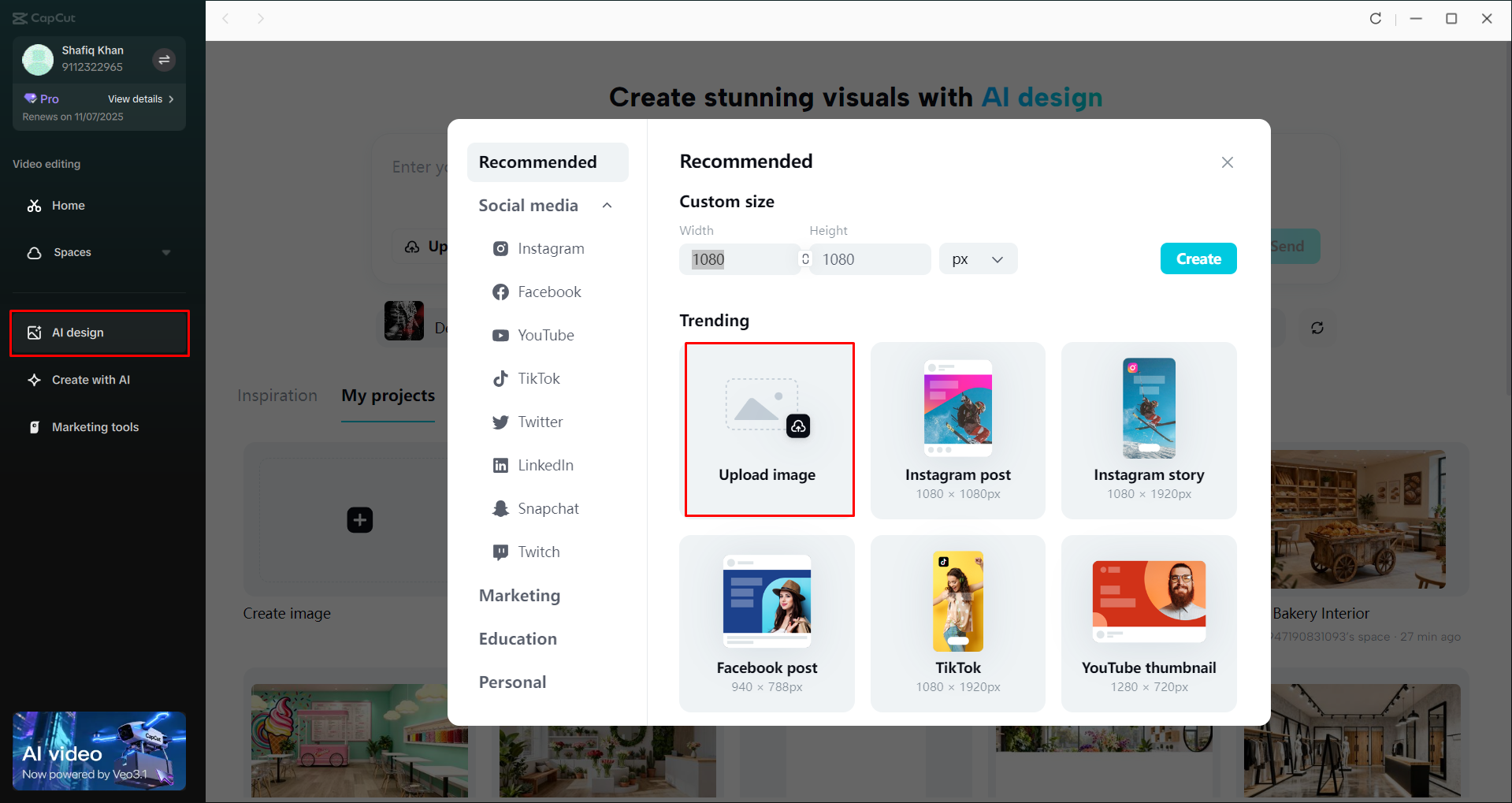This screenshot has width=1512, height=803.
Task: Switch to the Inspiration tab
Action: (x=277, y=395)
